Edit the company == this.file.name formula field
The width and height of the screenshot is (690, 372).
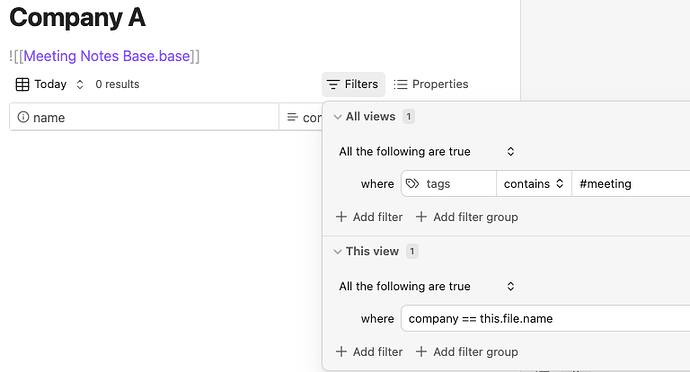tap(545, 318)
